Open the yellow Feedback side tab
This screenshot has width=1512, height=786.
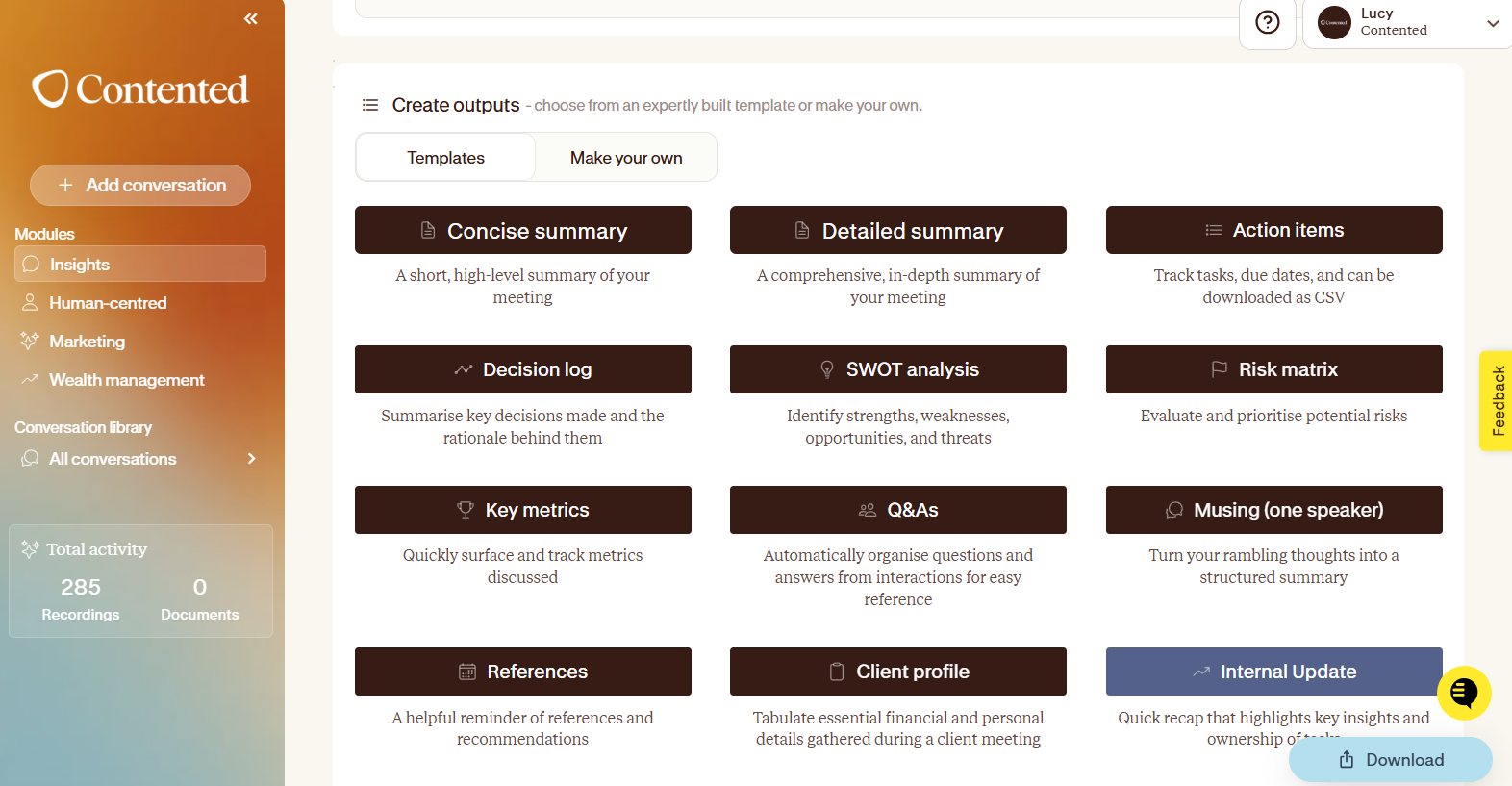pos(1497,401)
